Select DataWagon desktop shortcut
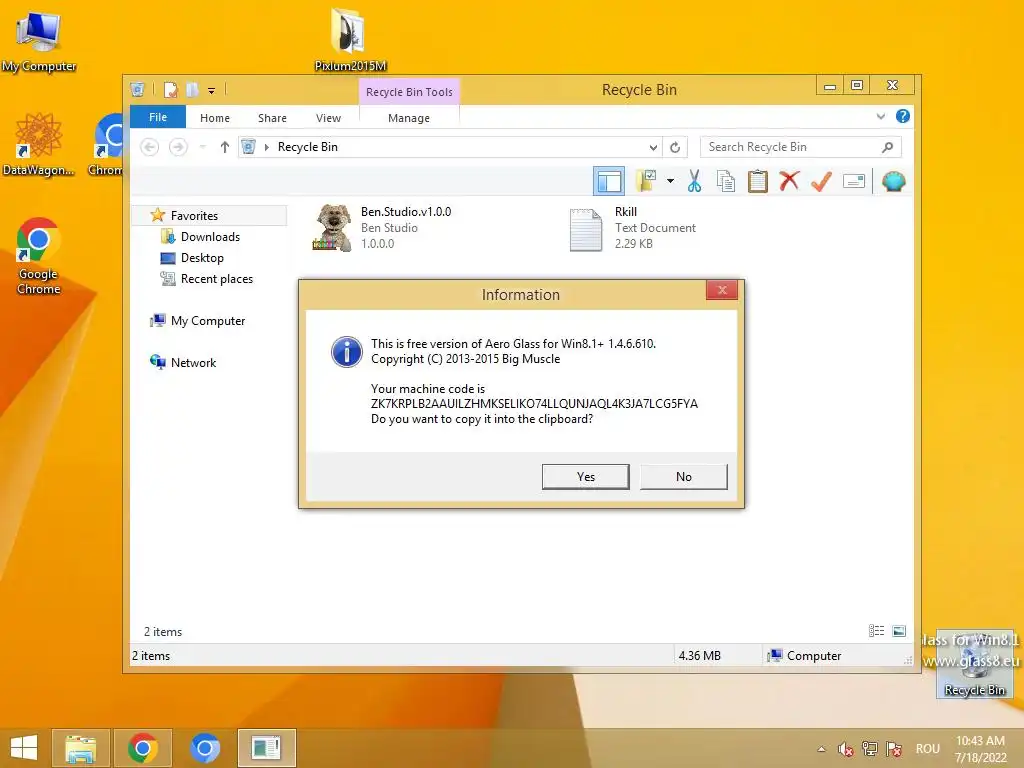The width and height of the screenshot is (1024, 768). (39, 144)
